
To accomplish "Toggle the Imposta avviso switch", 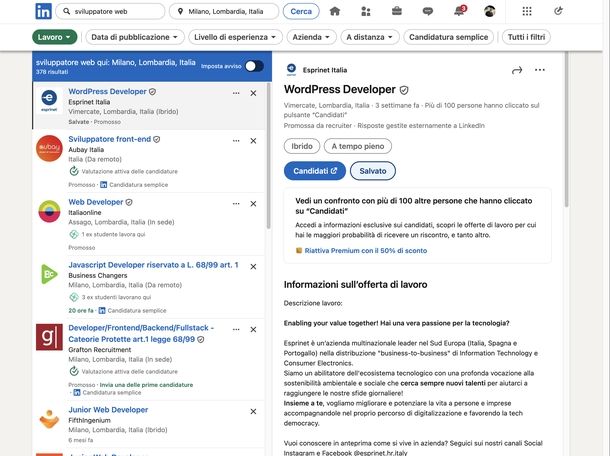I will 254,66.
